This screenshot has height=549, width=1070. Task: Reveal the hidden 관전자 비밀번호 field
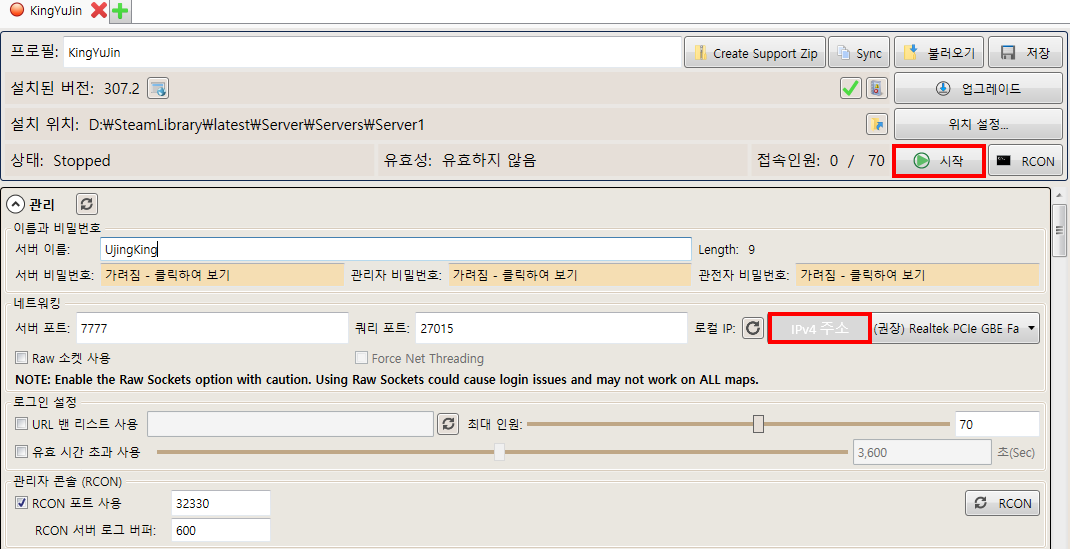[917, 276]
